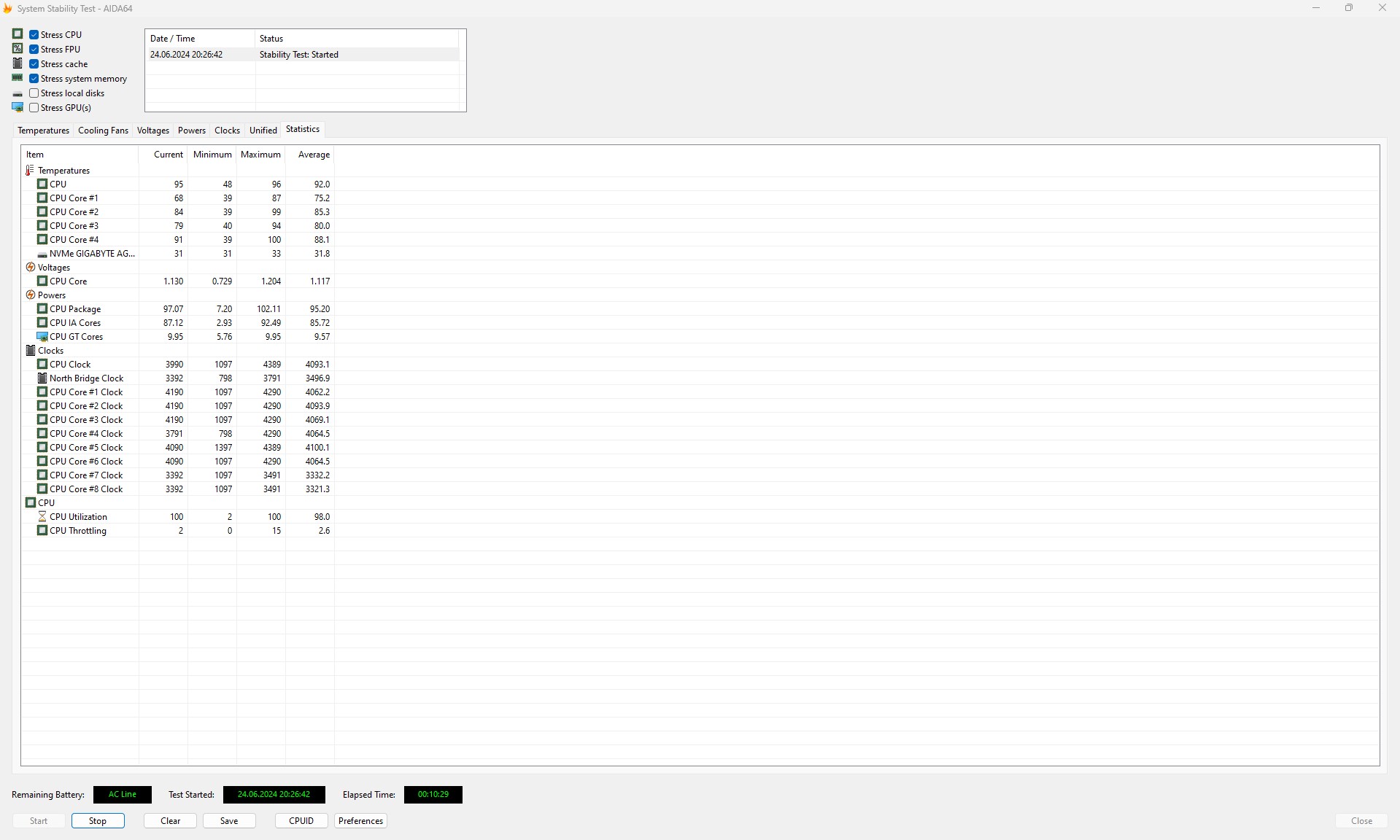Select the CPU Core #5 Clock row

click(x=178, y=448)
